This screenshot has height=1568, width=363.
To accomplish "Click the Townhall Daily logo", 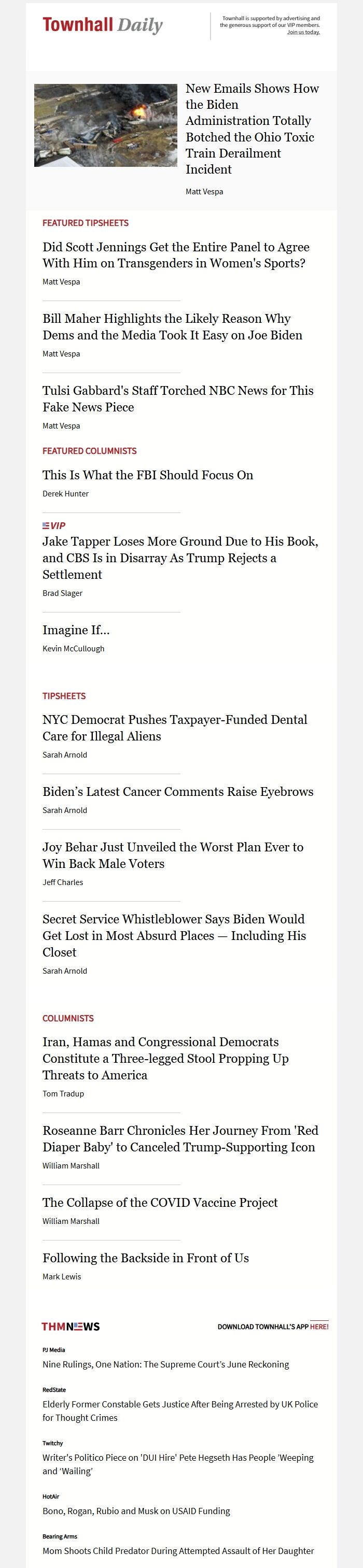I will pos(102,25).
